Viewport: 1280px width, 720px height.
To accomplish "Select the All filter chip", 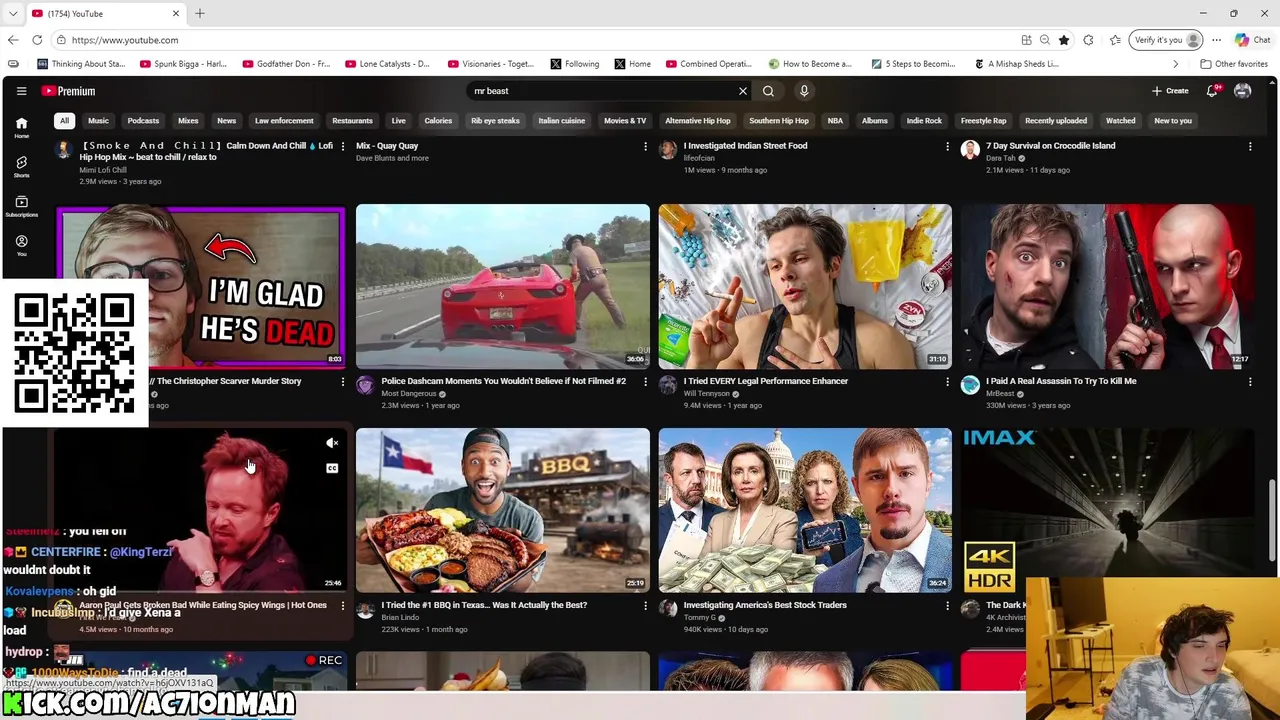I will pos(64,121).
